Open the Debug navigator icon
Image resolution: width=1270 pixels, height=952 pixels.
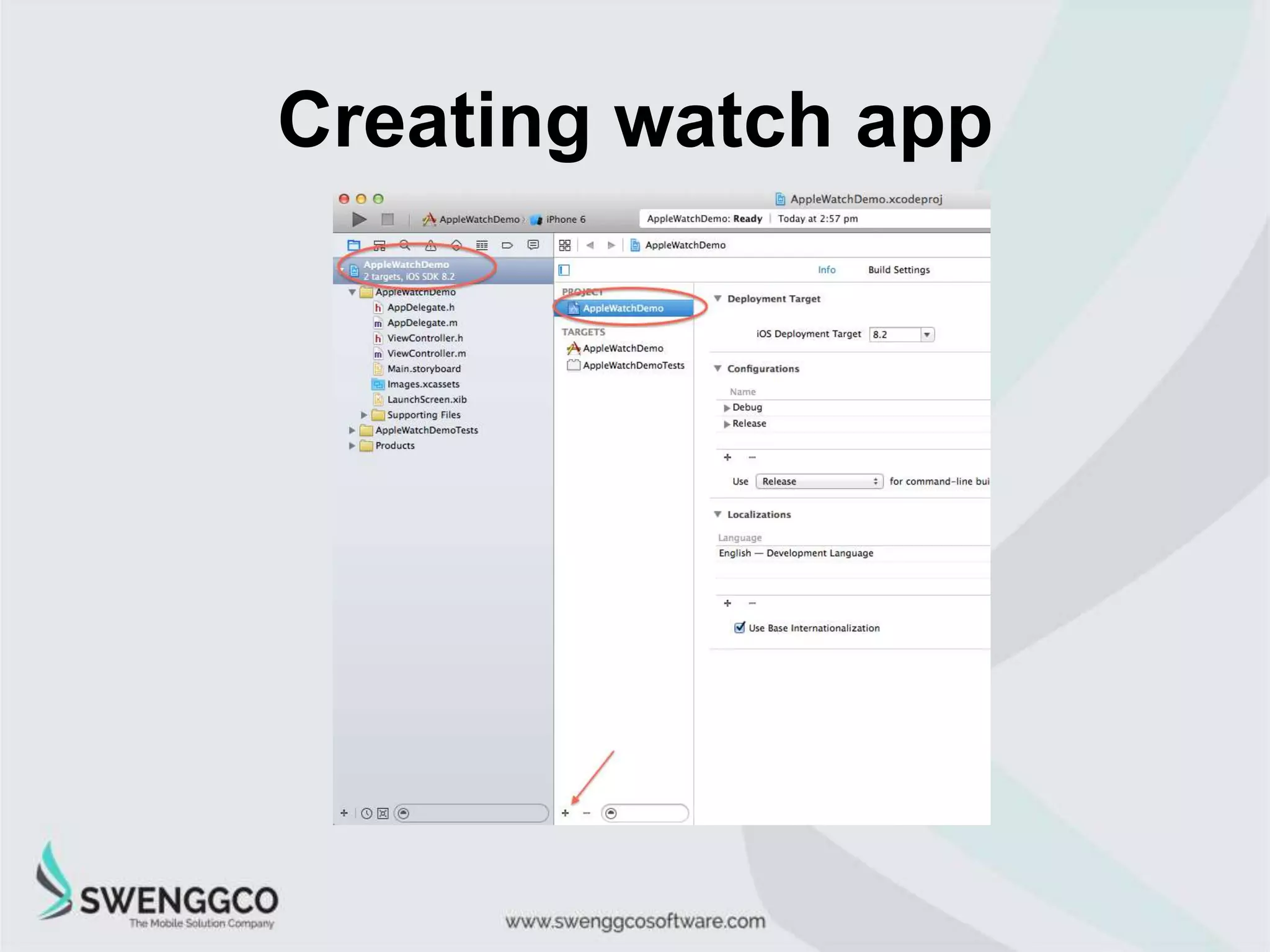[482, 245]
